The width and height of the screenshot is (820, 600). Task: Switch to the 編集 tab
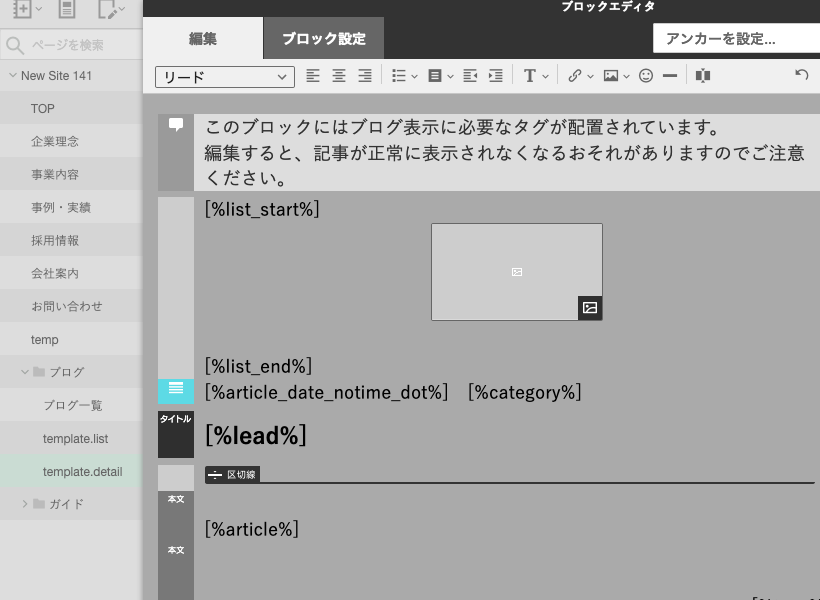pyautogui.click(x=203, y=38)
